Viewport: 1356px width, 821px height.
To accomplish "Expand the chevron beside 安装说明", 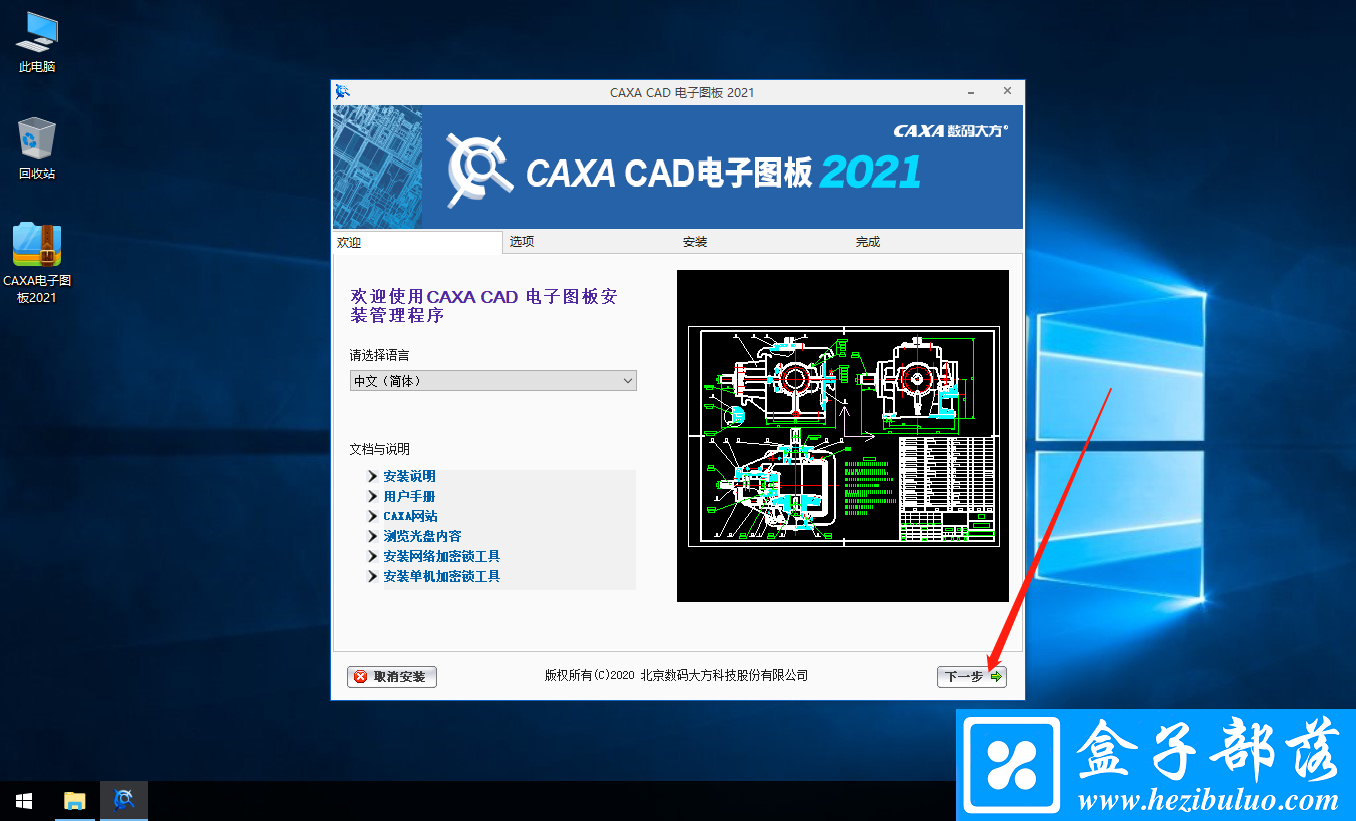I will (372, 476).
